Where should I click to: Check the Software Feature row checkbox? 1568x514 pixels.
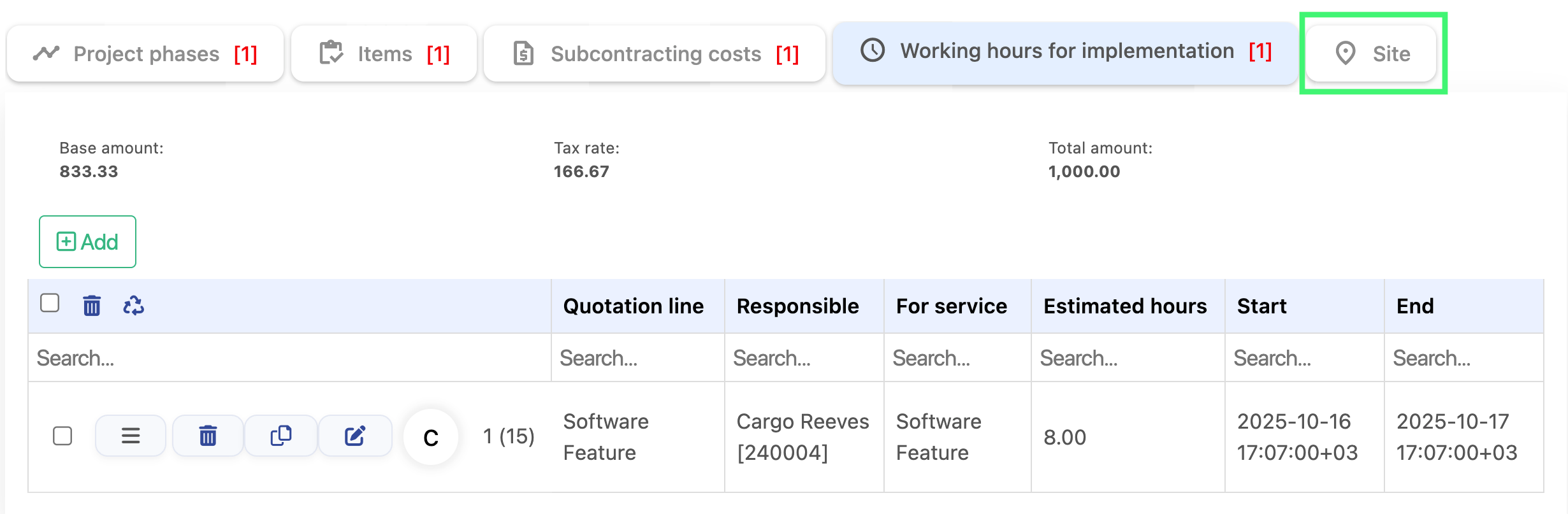coord(62,436)
